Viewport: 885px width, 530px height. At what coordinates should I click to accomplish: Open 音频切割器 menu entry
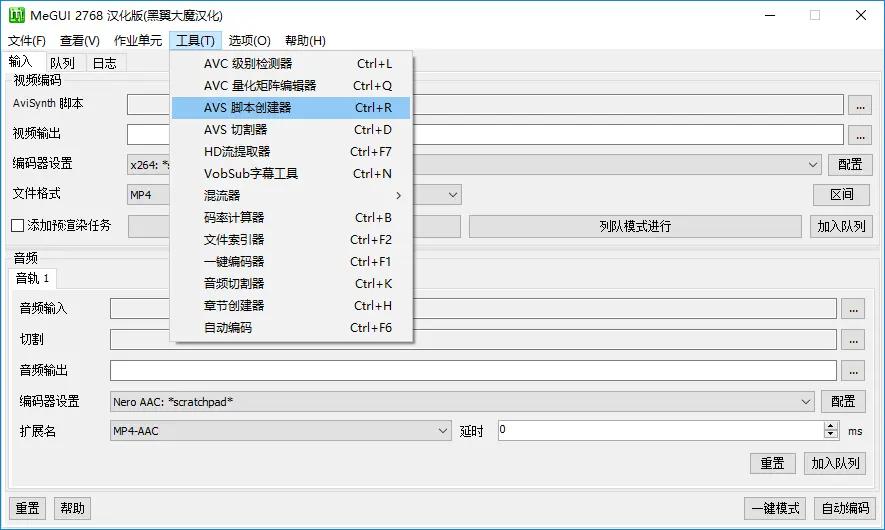[291, 284]
